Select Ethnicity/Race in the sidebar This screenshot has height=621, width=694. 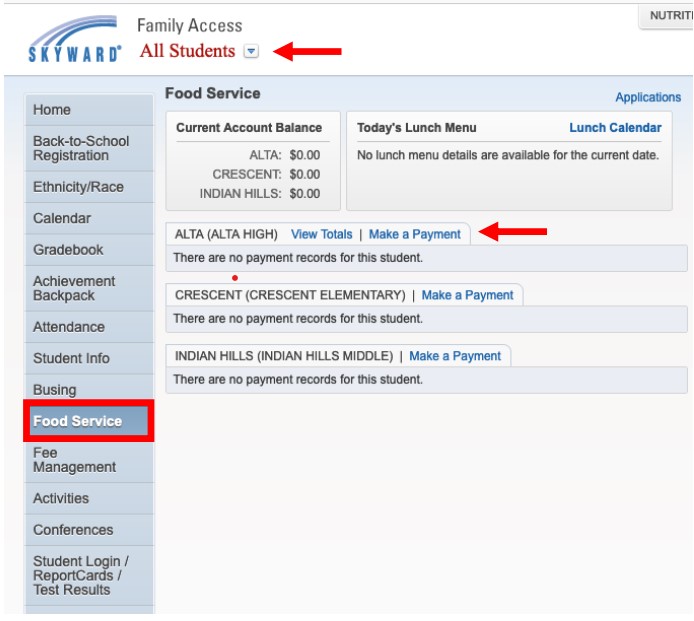coord(78,186)
